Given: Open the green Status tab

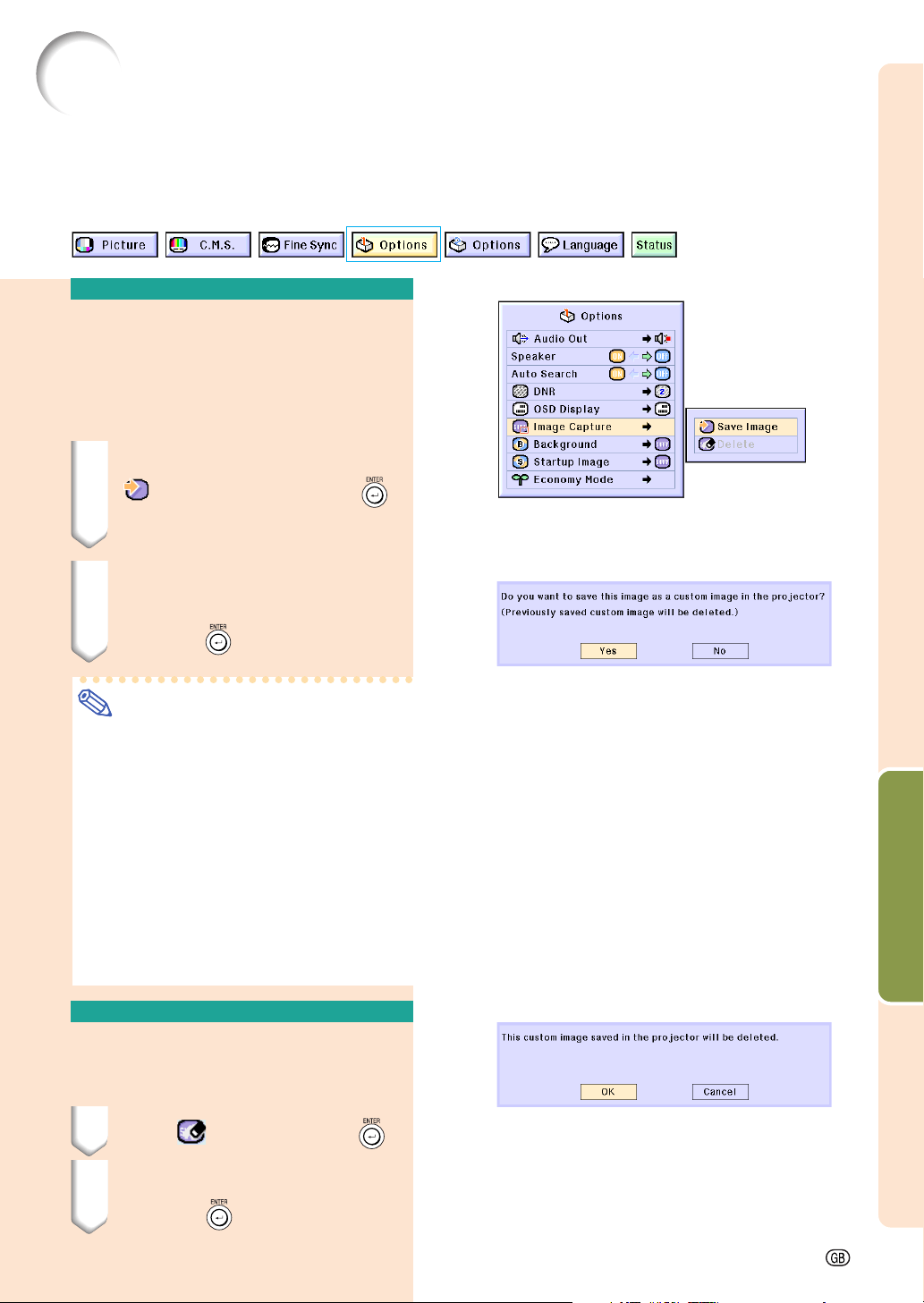Looking at the screenshot, I should [654, 245].
